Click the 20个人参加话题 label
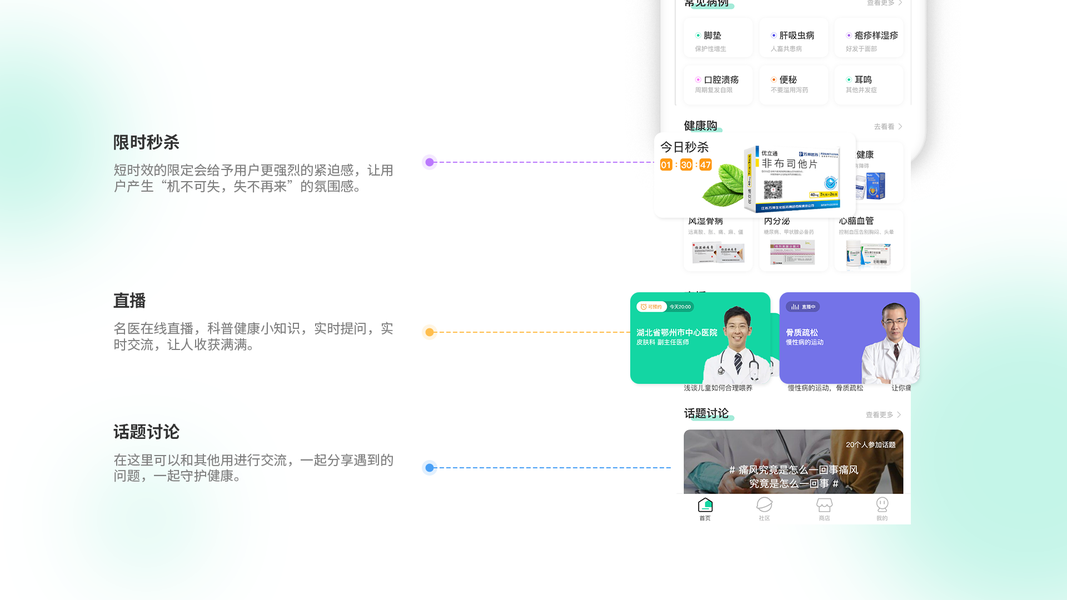Viewport: 1067px width, 600px height. click(x=870, y=444)
